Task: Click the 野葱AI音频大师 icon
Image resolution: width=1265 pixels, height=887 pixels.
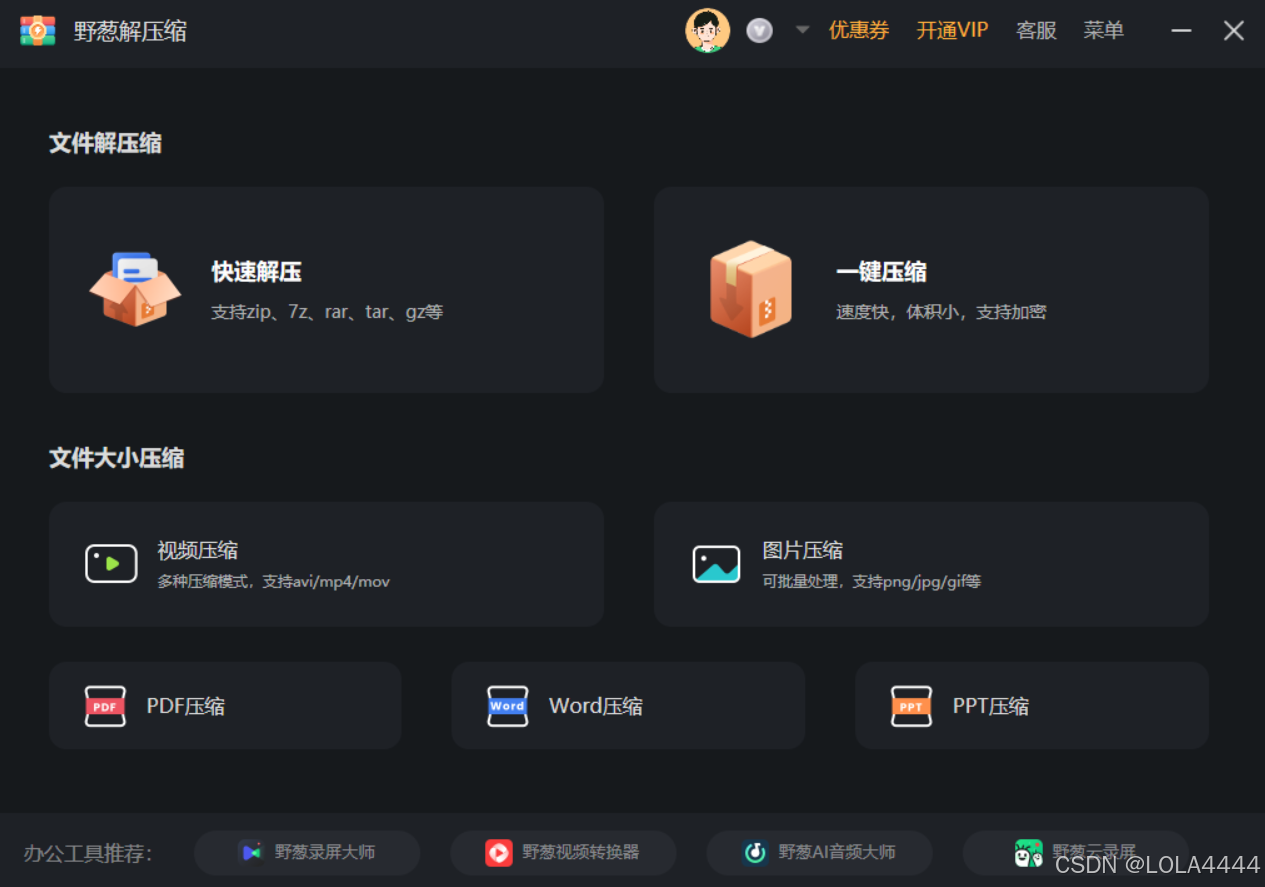Action: [x=755, y=852]
